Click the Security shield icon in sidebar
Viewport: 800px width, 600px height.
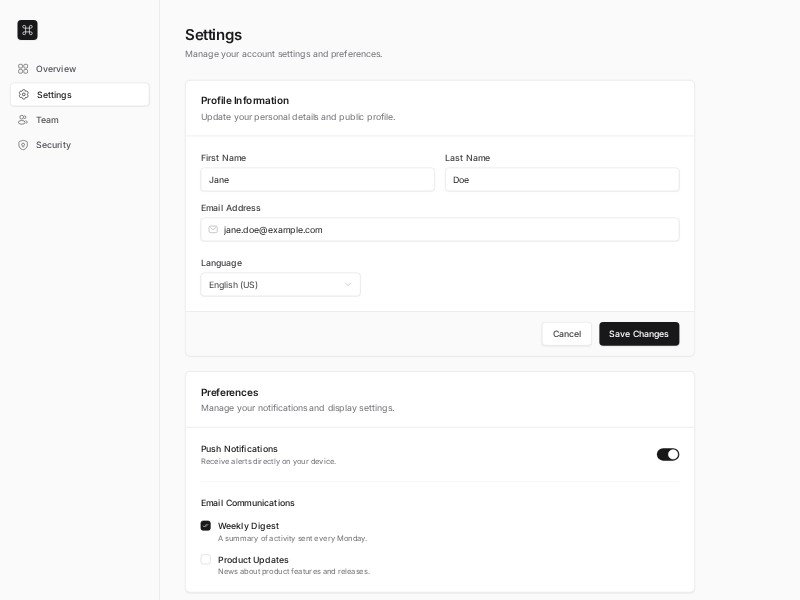23,145
